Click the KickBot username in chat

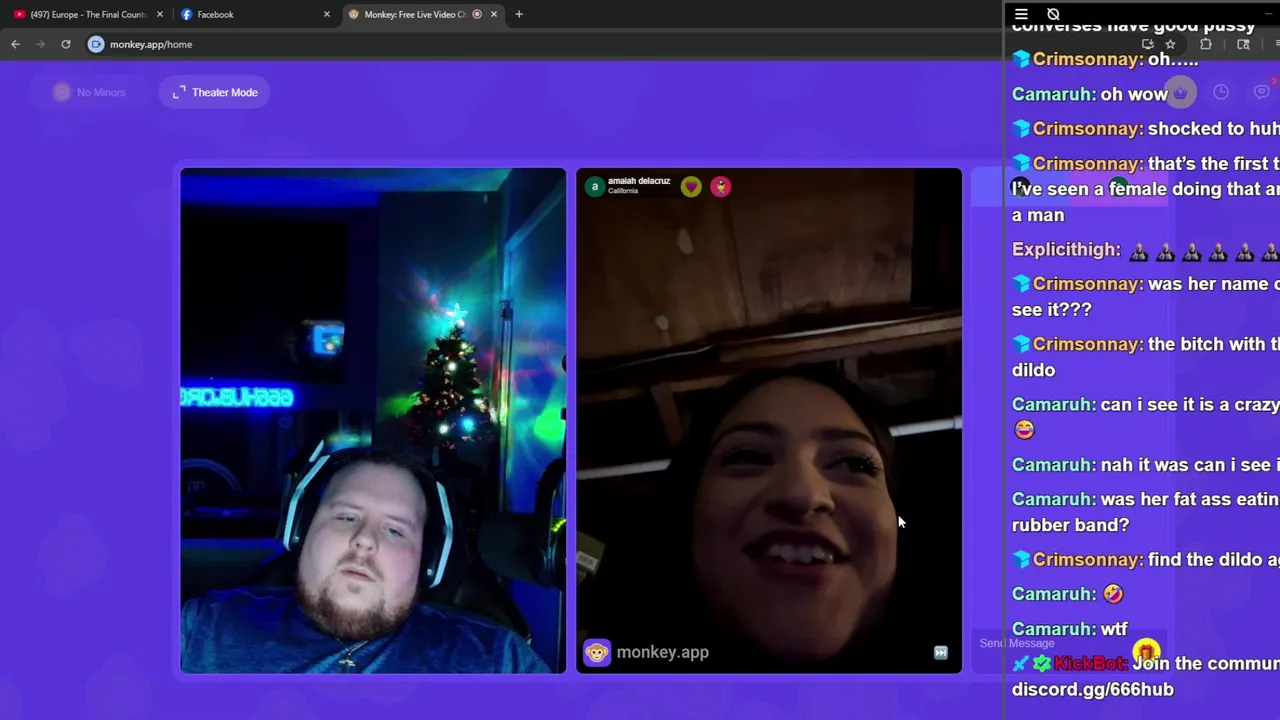(1090, 663)
